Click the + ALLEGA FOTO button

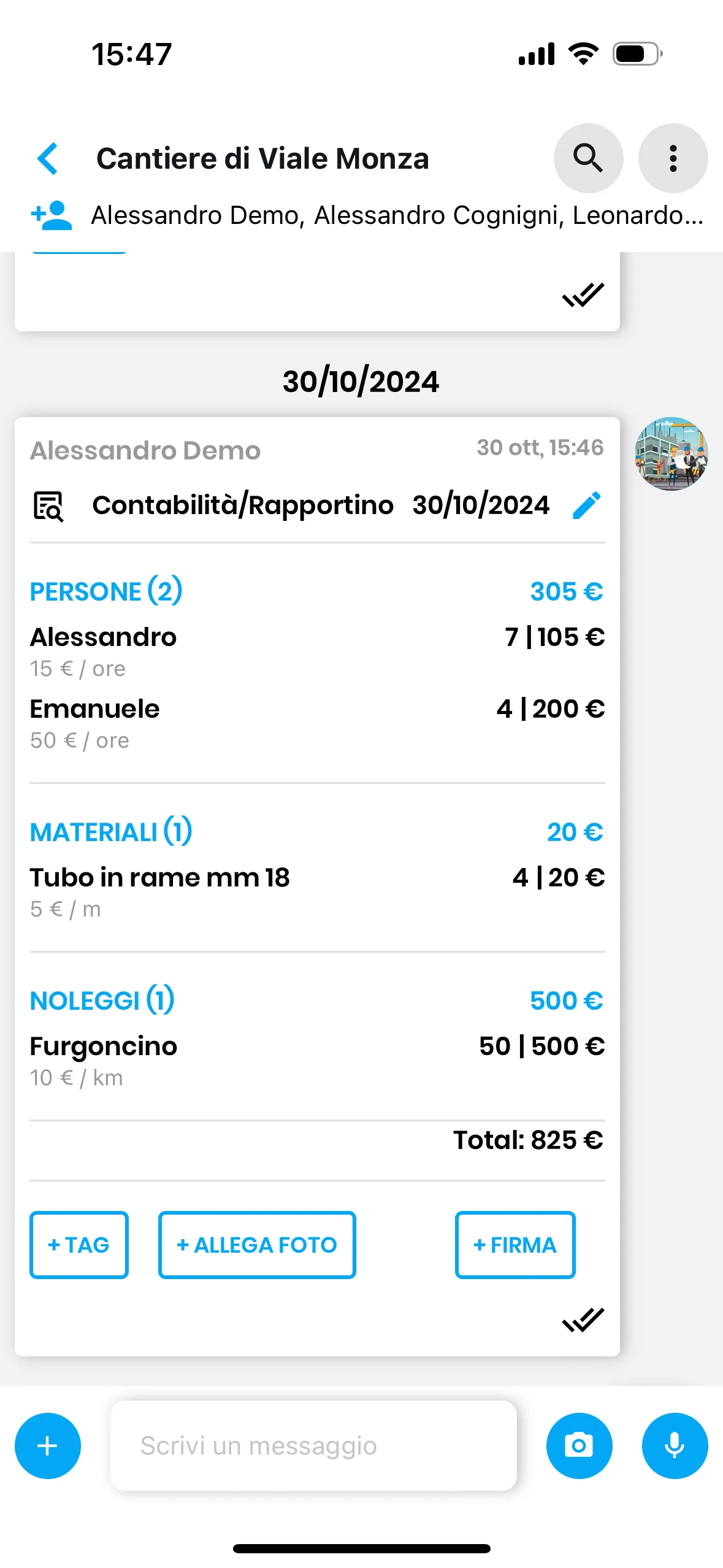(257, 1245)
